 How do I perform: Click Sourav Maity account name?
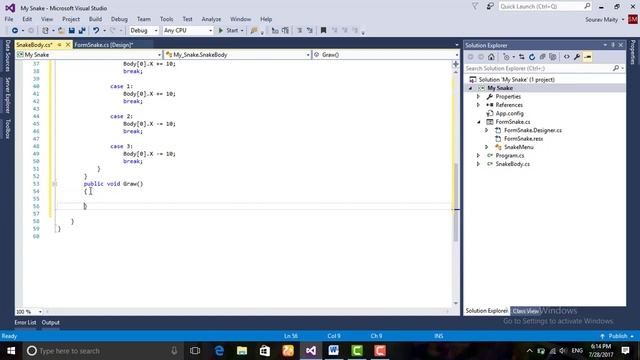601,19
